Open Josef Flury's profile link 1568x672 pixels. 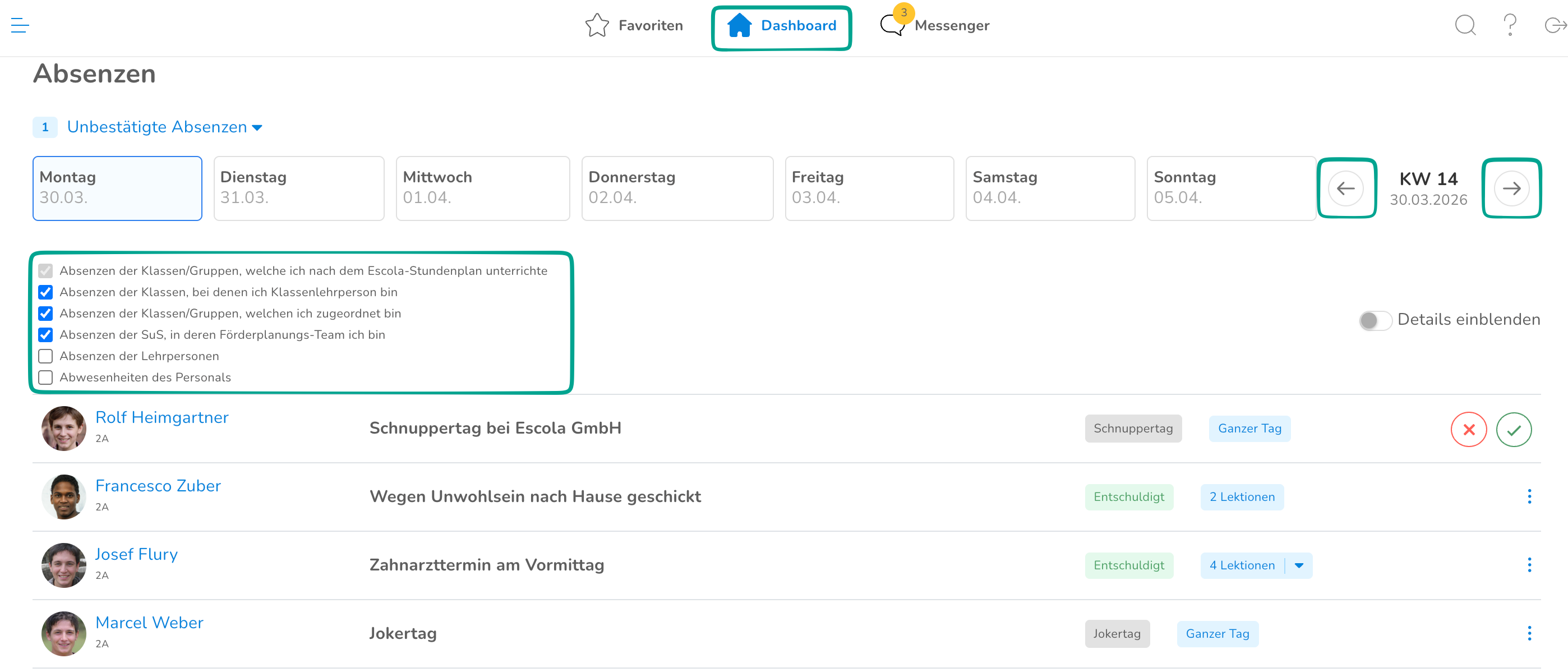tap(136, 554)
